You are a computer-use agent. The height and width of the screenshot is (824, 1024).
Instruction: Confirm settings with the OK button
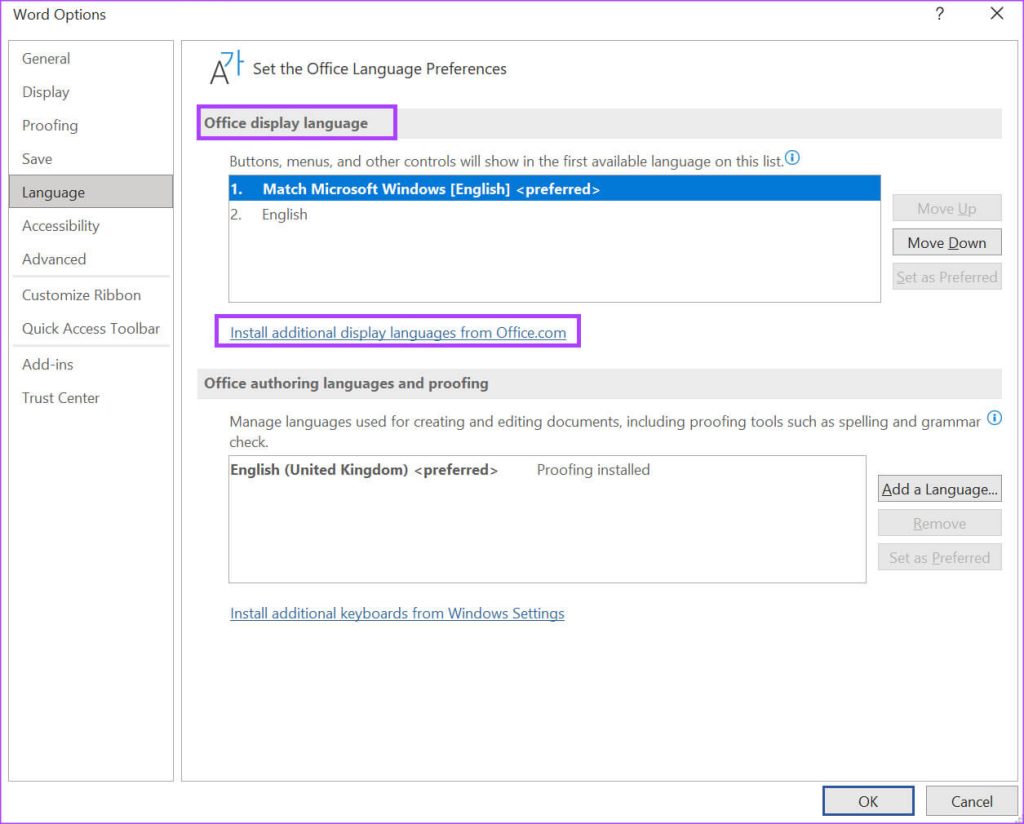(x=868, y=801)
